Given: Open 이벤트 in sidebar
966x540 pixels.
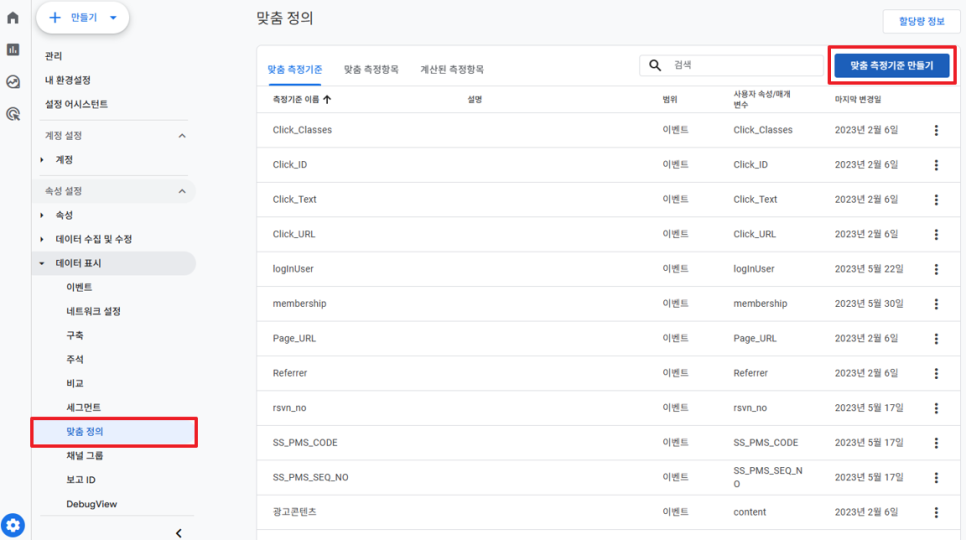Looking at the screenshot, I should (x=79, y=287).
